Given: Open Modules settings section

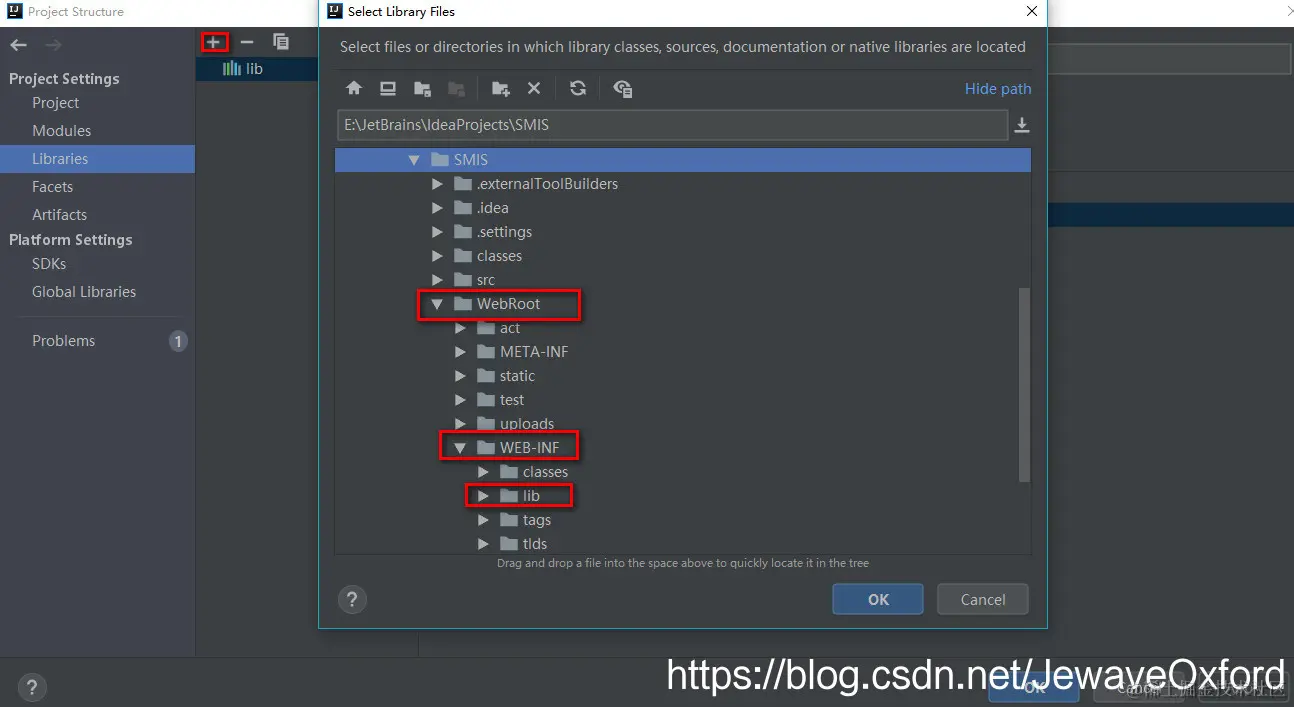Looking at the screenshot, I should click(x=61, y=131).
